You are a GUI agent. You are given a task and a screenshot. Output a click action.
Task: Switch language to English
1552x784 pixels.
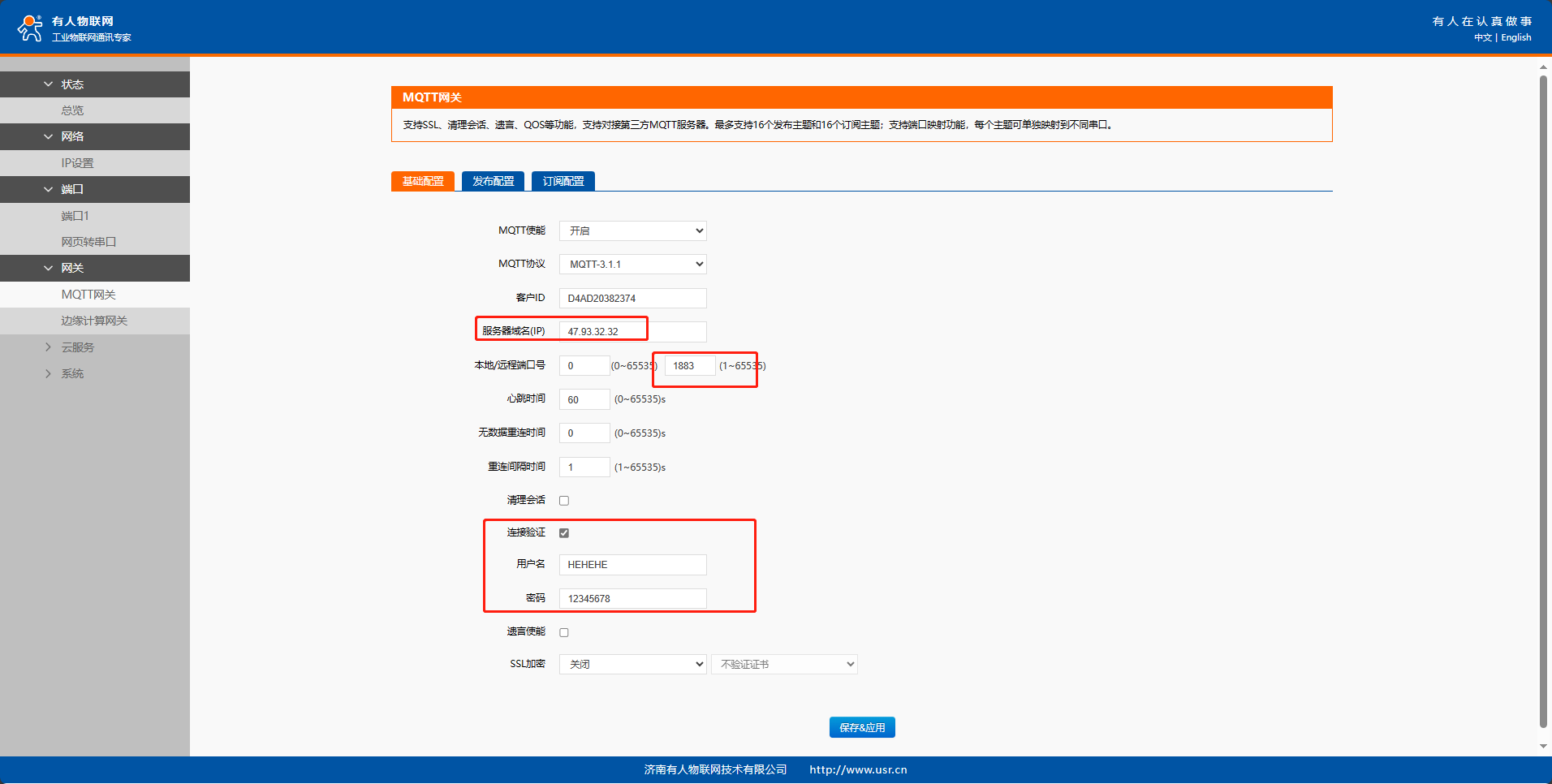tap(1515, 37)
